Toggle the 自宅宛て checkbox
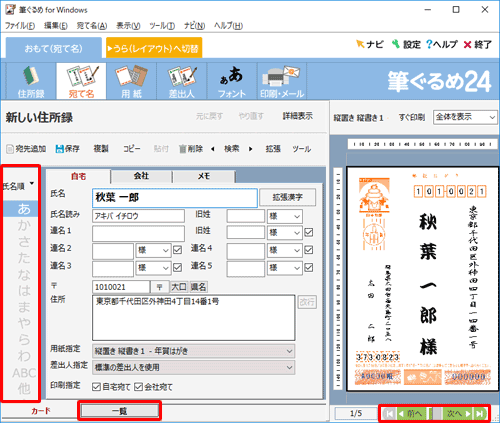Viewport: 500px width, 423px height. (96, 387)
